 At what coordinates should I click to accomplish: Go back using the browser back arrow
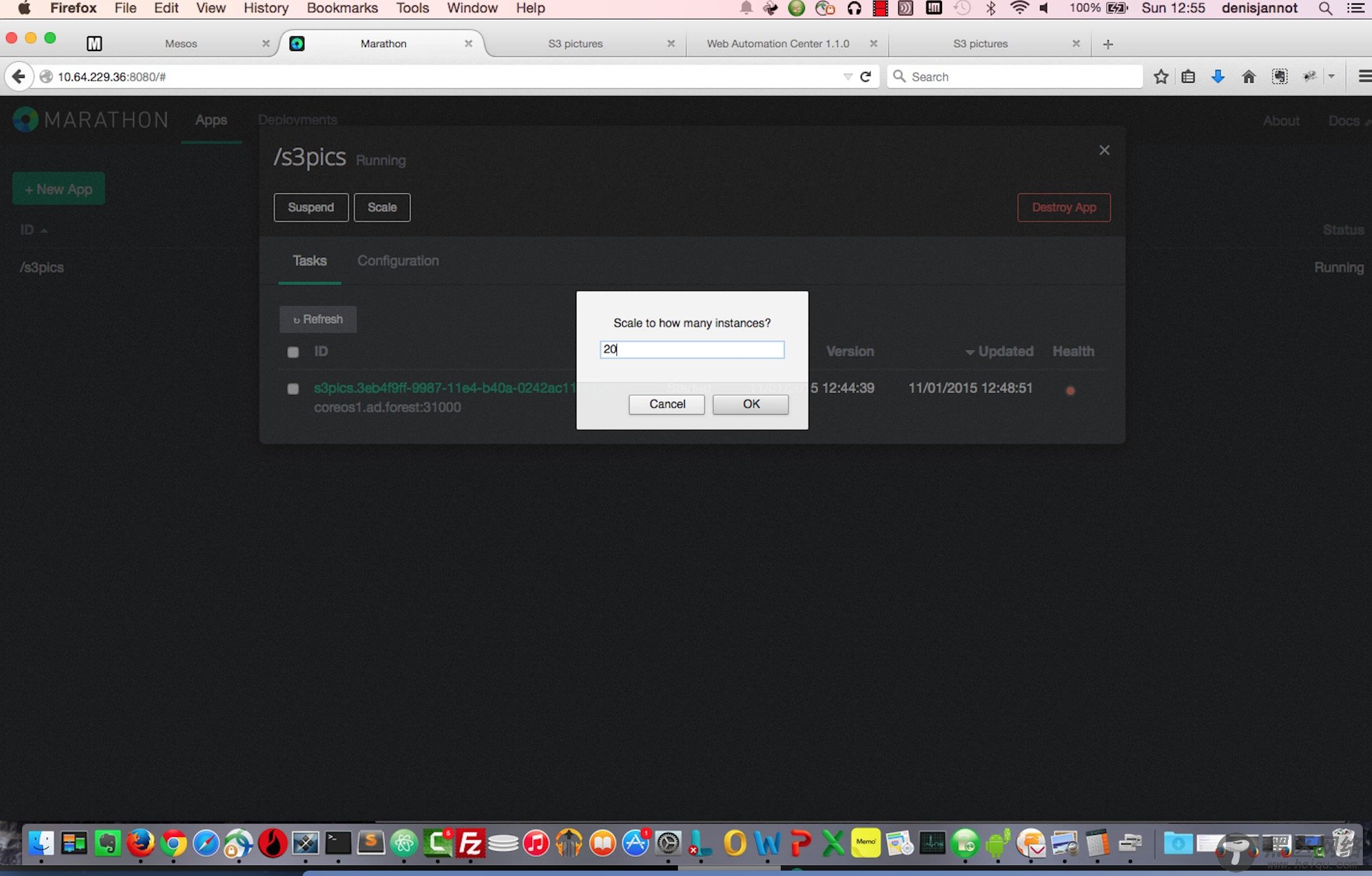19,77
